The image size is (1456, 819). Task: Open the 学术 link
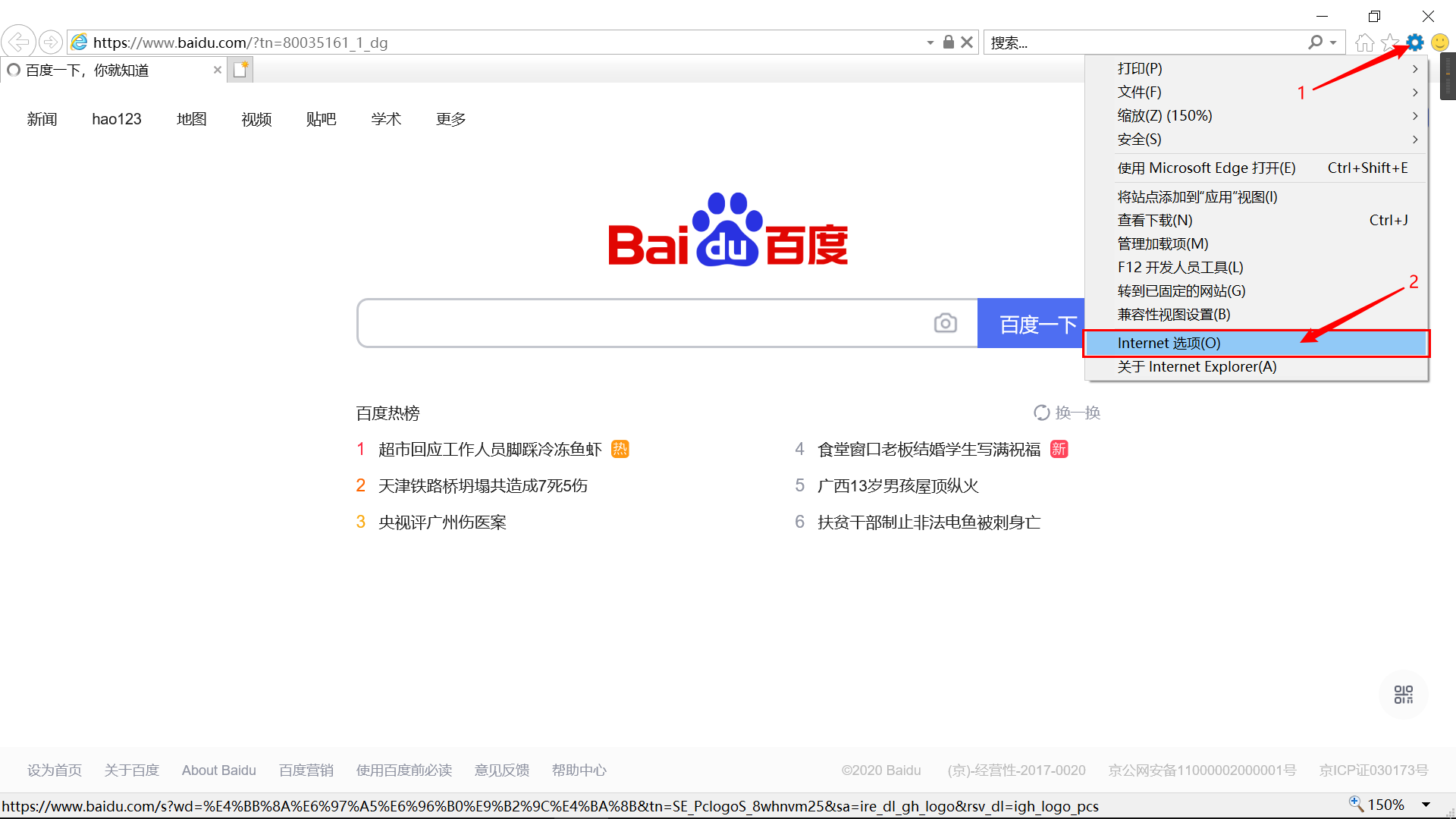tap(386, 119)
